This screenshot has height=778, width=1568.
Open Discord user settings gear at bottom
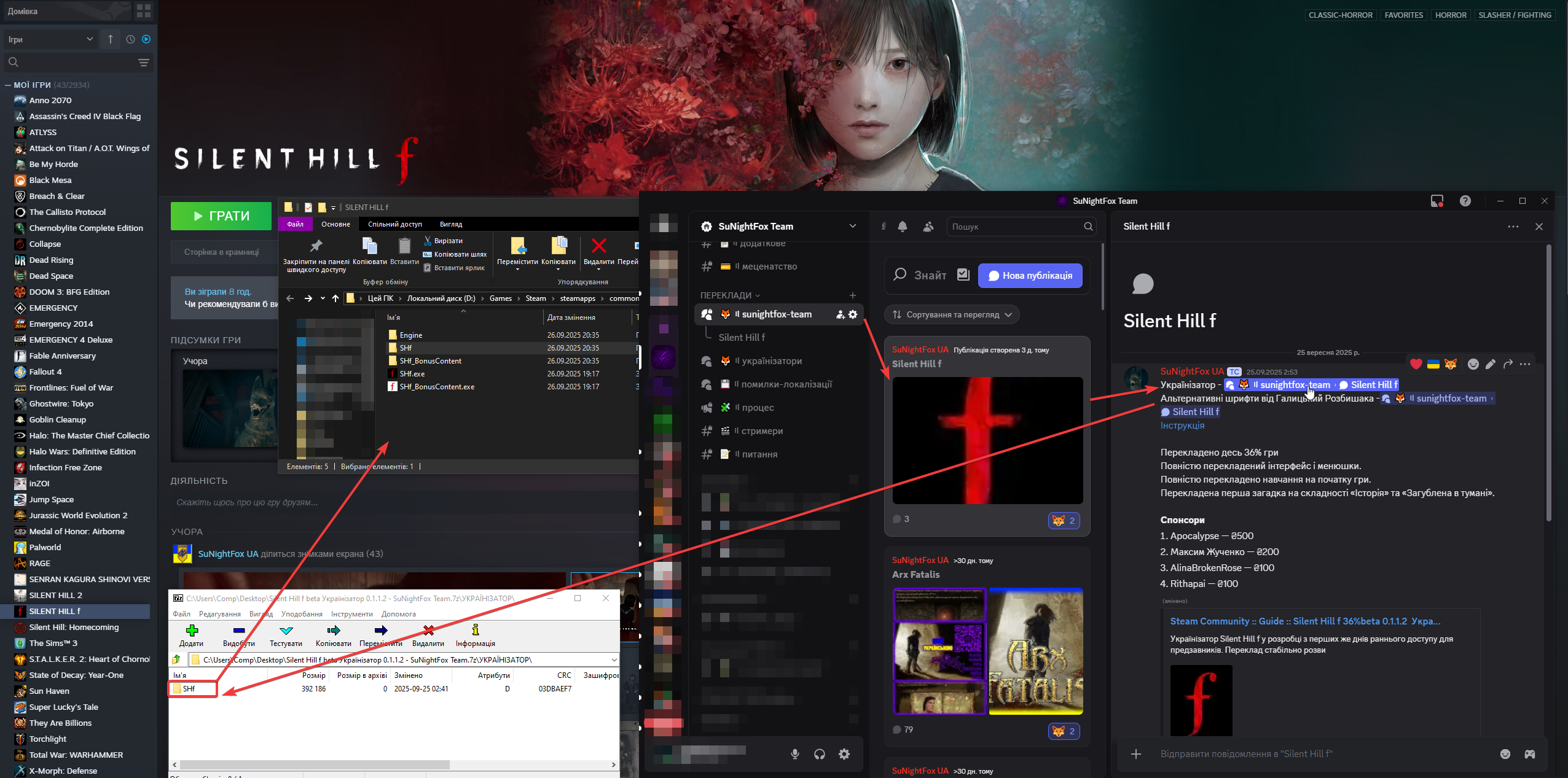[x=844, y=754]
